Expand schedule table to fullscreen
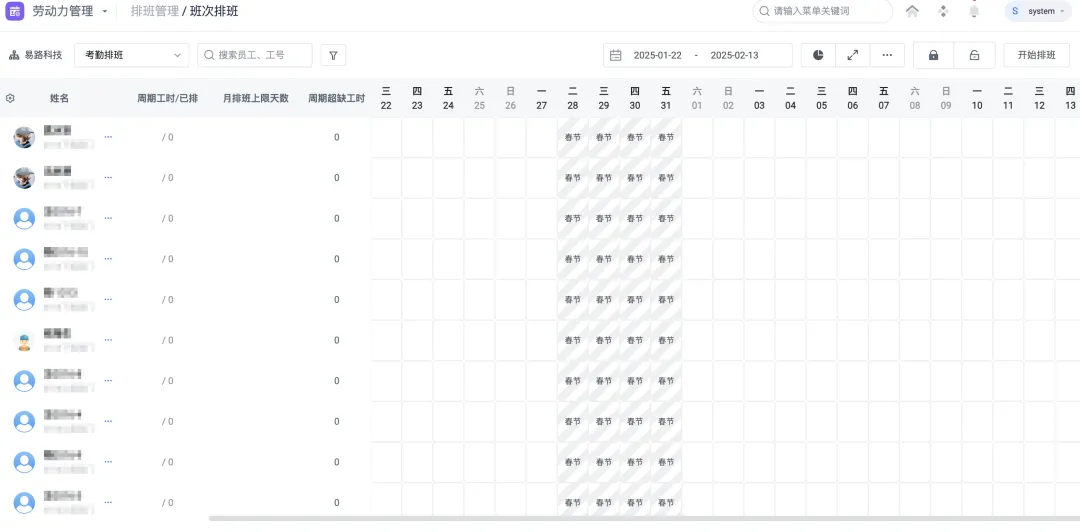 click(853, 55)
